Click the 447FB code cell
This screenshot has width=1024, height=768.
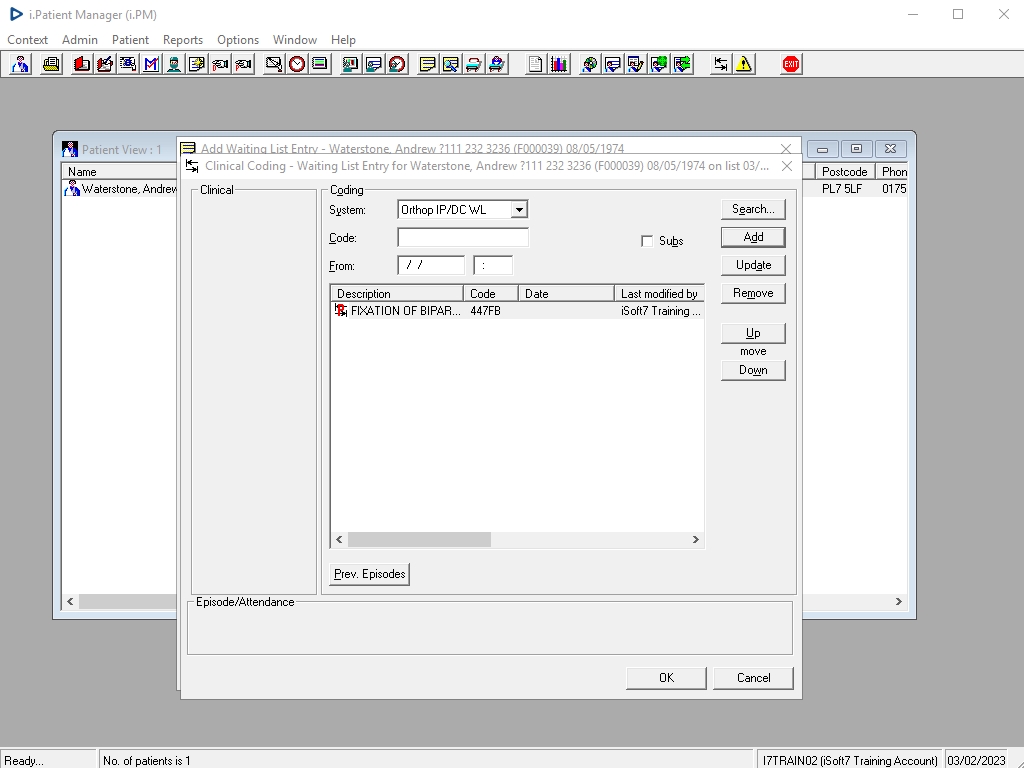(x=485, y=311)
